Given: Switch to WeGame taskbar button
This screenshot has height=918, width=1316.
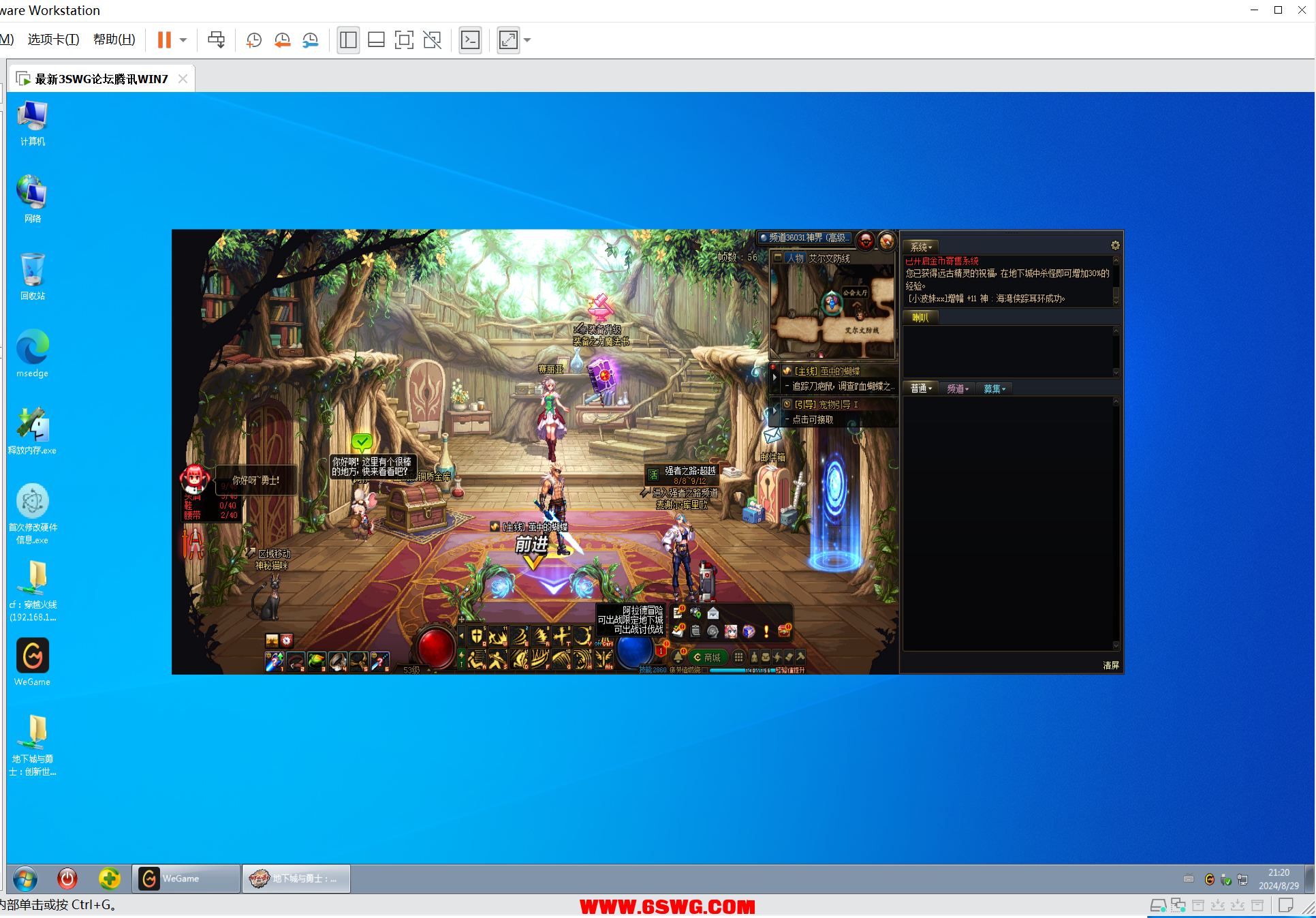Looking at the screenshot, I should click(186, 879).
